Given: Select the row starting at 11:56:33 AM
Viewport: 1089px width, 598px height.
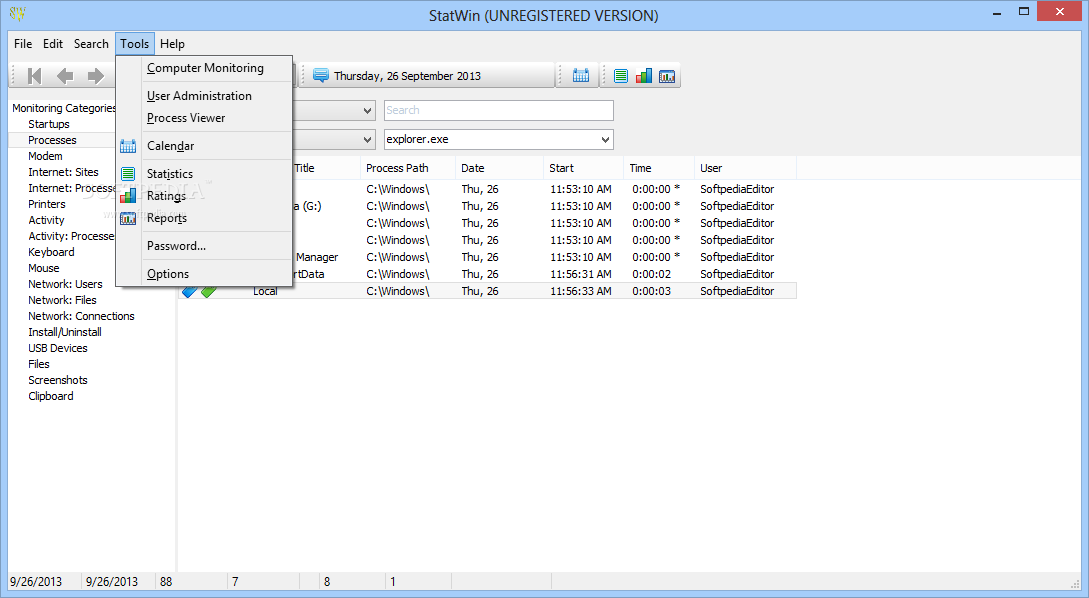Looking at the screenshot, I should coord(488,291).
